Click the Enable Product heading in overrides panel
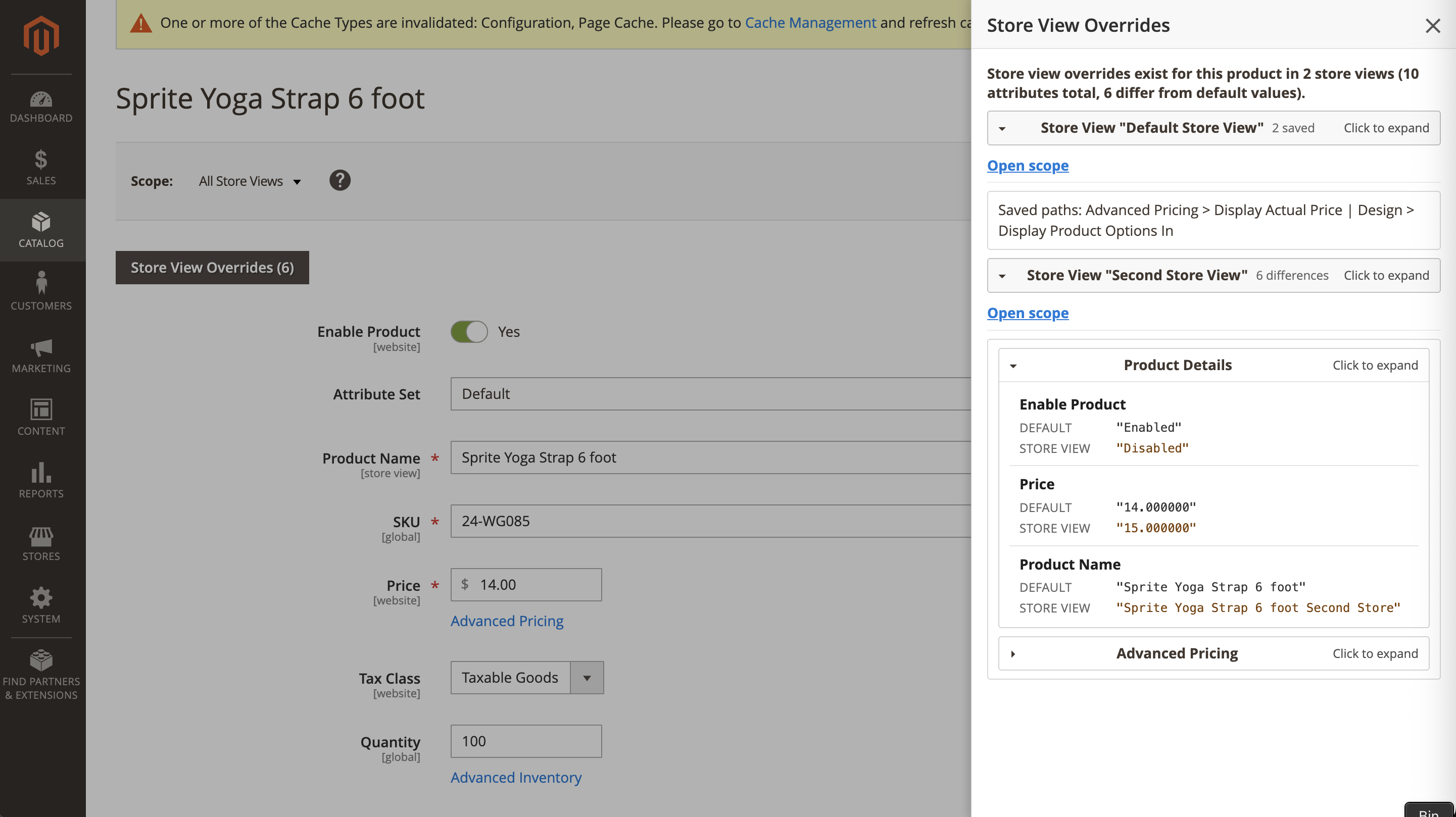The width and height of the screenshot is (1456, 817). (1072, 404)
